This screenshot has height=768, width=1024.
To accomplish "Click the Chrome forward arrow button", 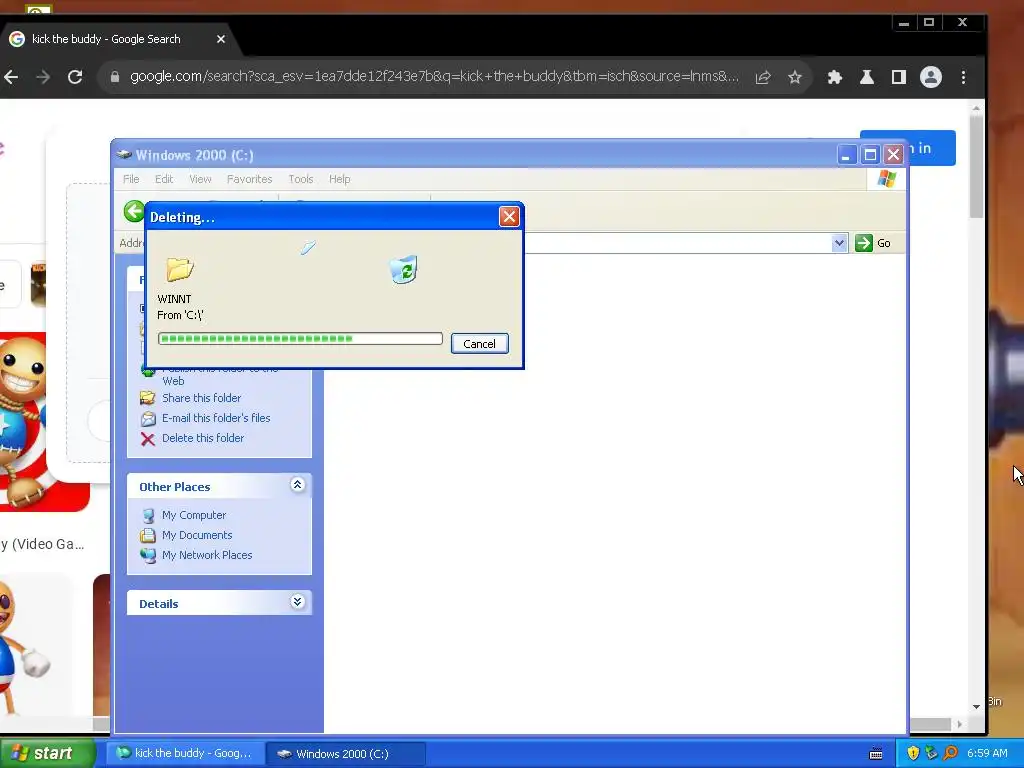I will coord(43,77).
